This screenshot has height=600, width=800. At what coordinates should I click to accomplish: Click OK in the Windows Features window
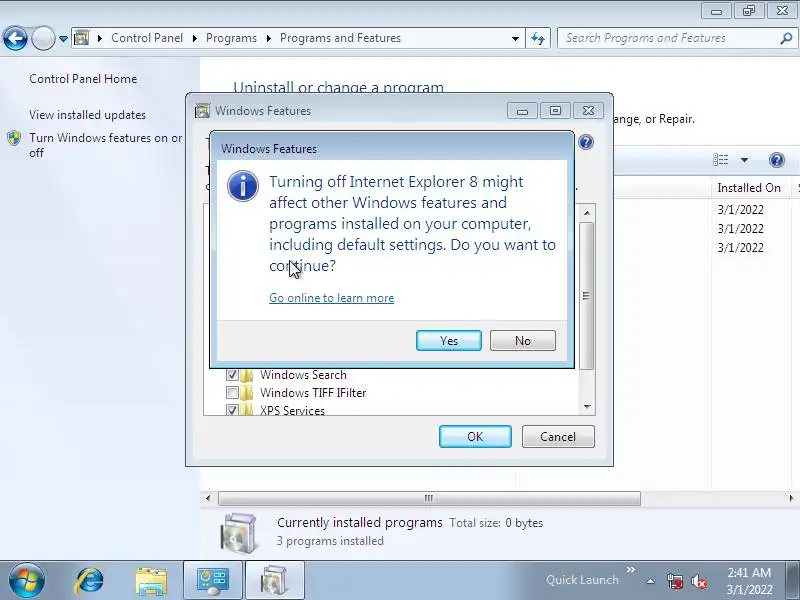click(x=475, y=437)
